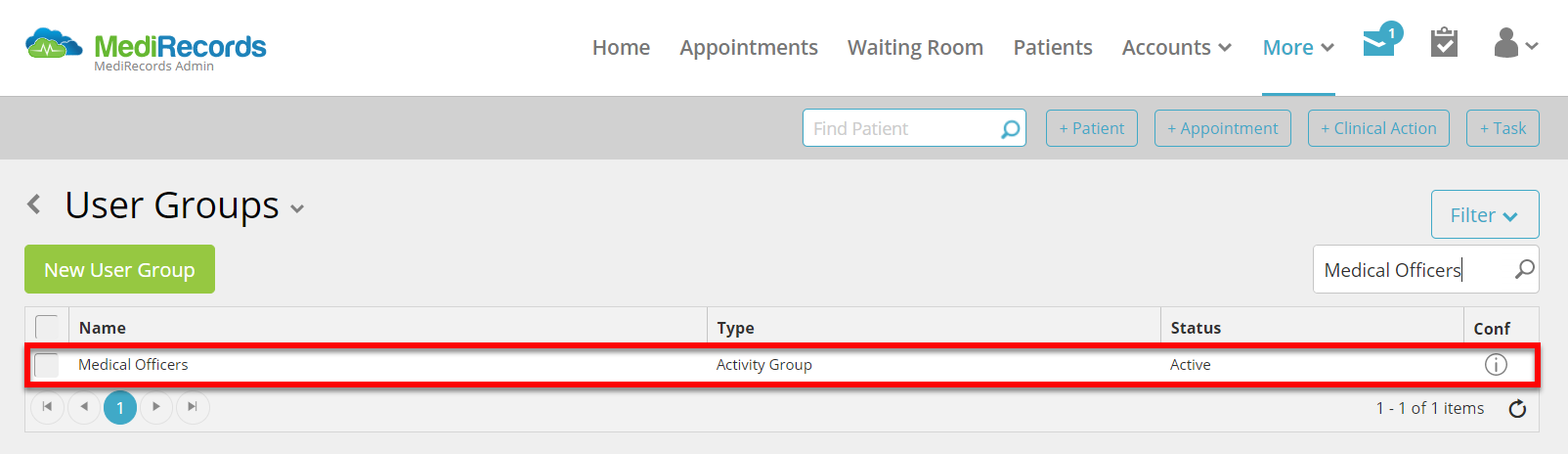1568x454 pixels.
Task: Go to the Waiting Room tab
Action: (915, 47)
